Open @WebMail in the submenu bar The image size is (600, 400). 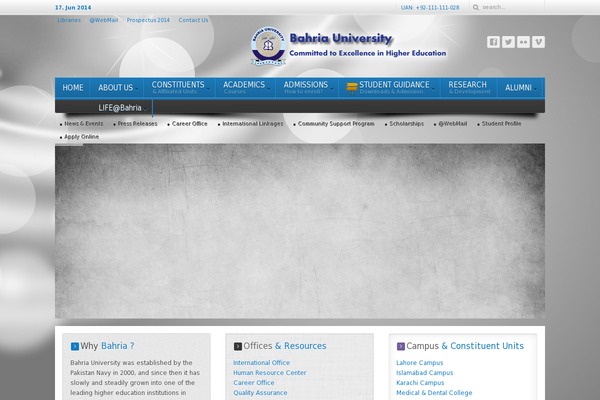pos(452,124)
